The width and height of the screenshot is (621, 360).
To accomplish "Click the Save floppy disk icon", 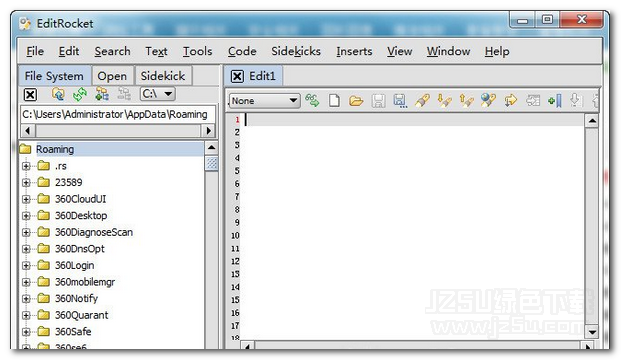I will (x=378, y=101).
